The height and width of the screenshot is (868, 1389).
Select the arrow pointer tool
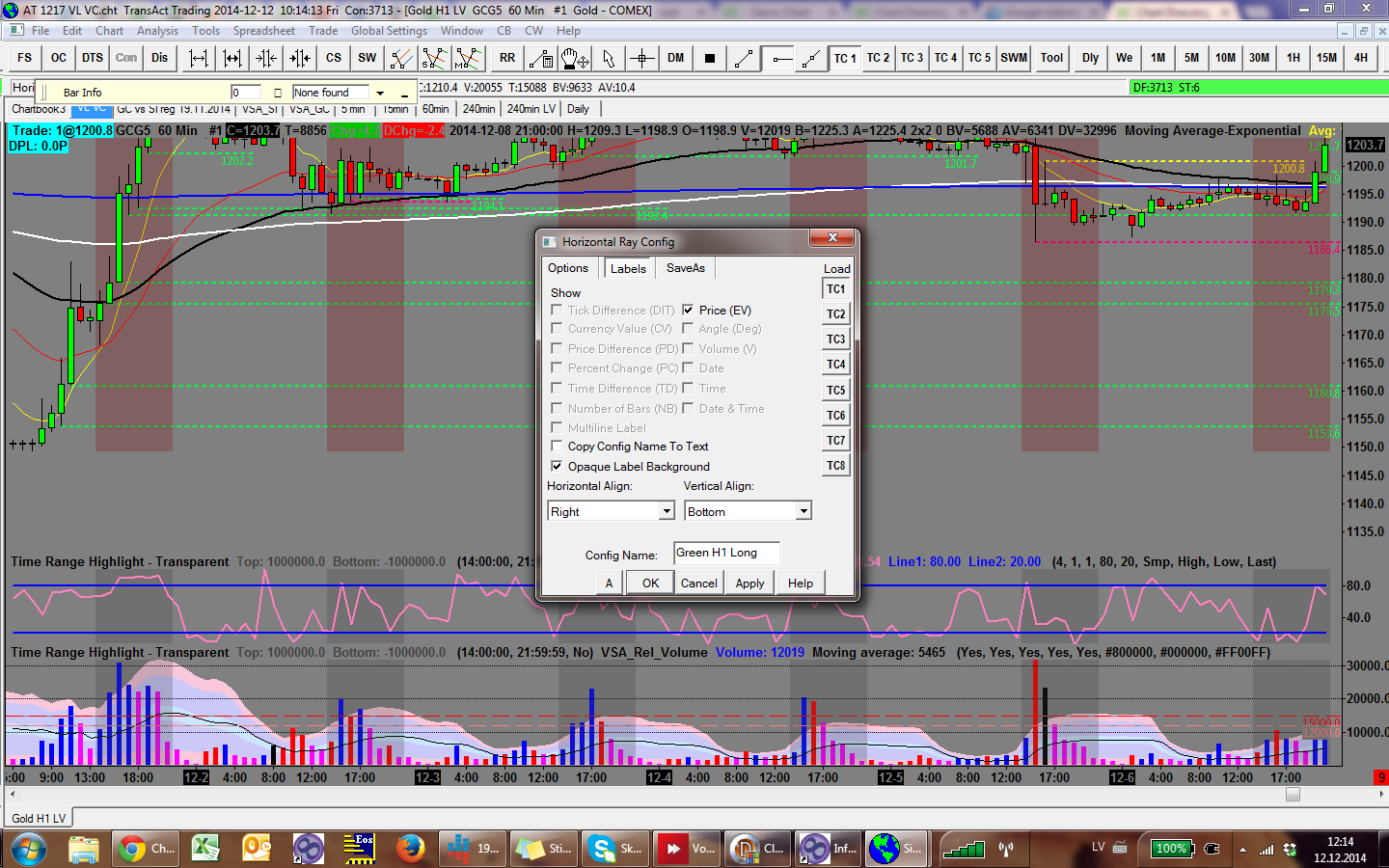(608, 58)
